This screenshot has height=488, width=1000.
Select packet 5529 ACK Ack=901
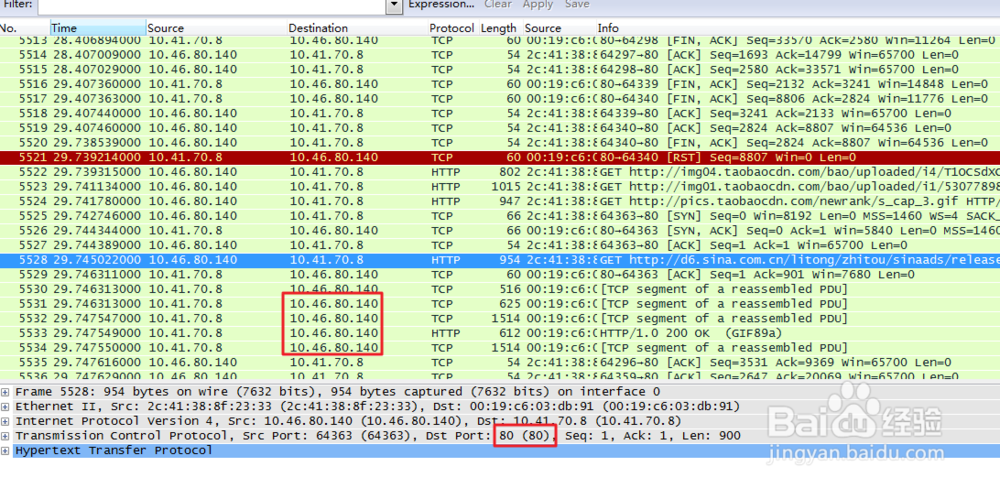coord(500,274)
